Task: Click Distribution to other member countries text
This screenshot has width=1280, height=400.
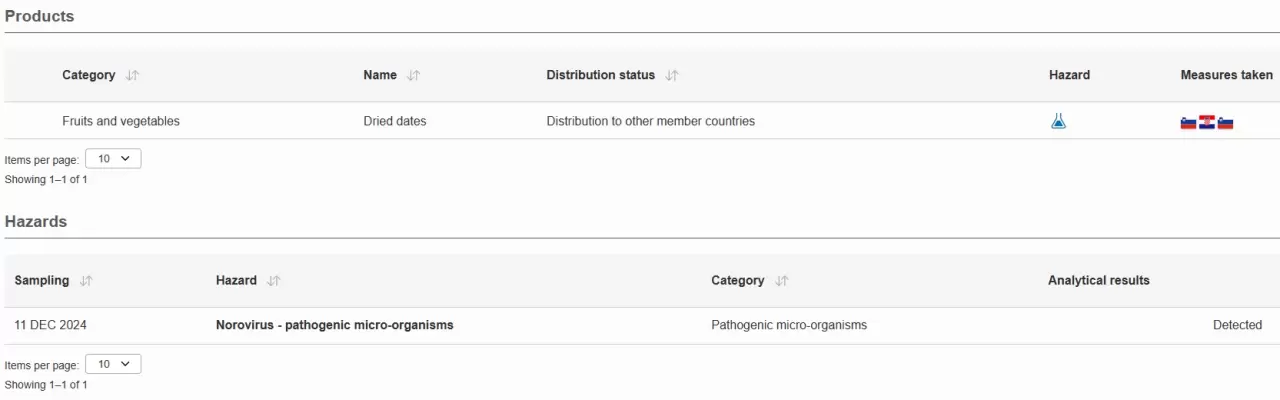Action: pos(650,121)
